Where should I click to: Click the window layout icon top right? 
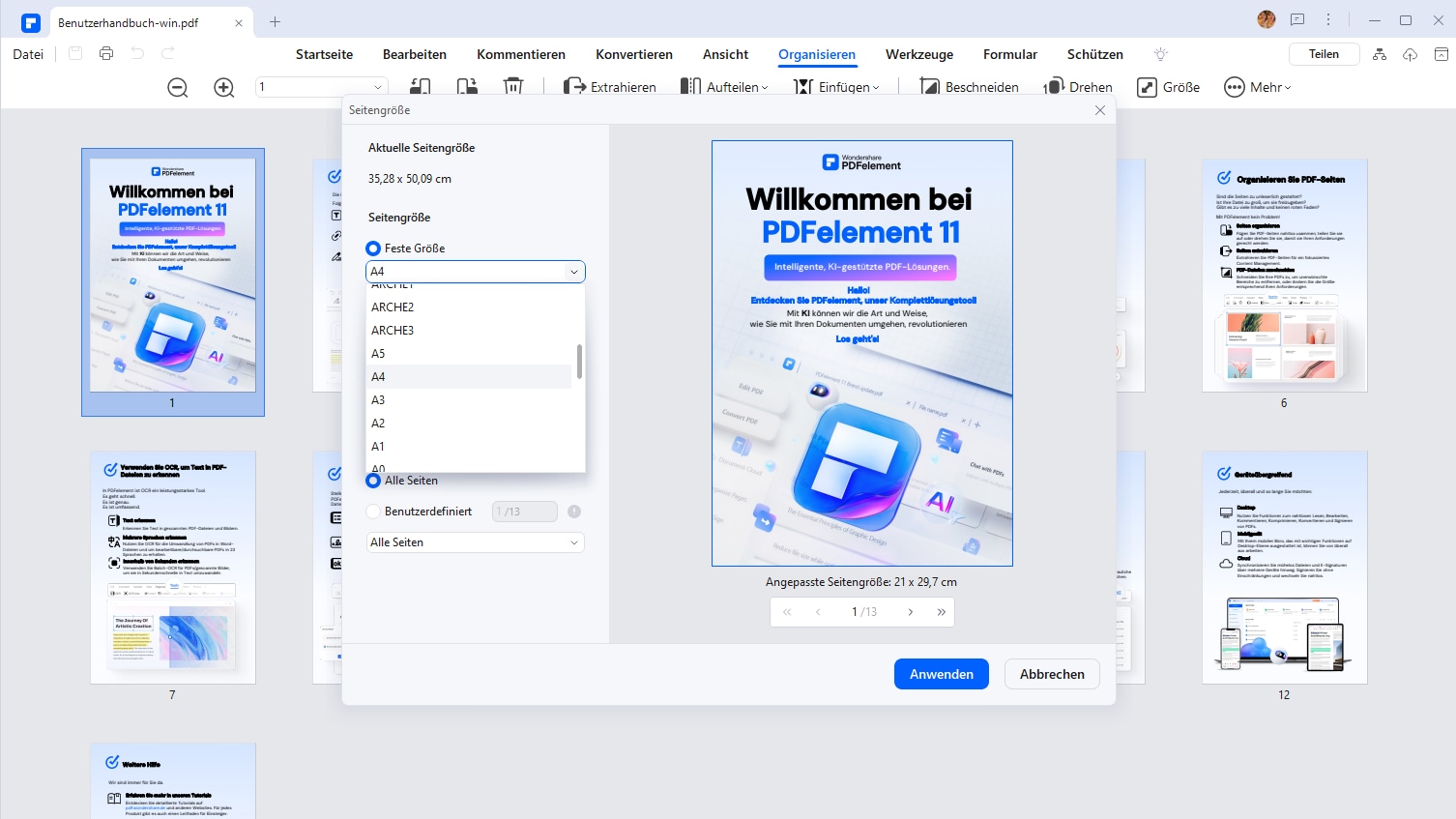(1441, 54)
